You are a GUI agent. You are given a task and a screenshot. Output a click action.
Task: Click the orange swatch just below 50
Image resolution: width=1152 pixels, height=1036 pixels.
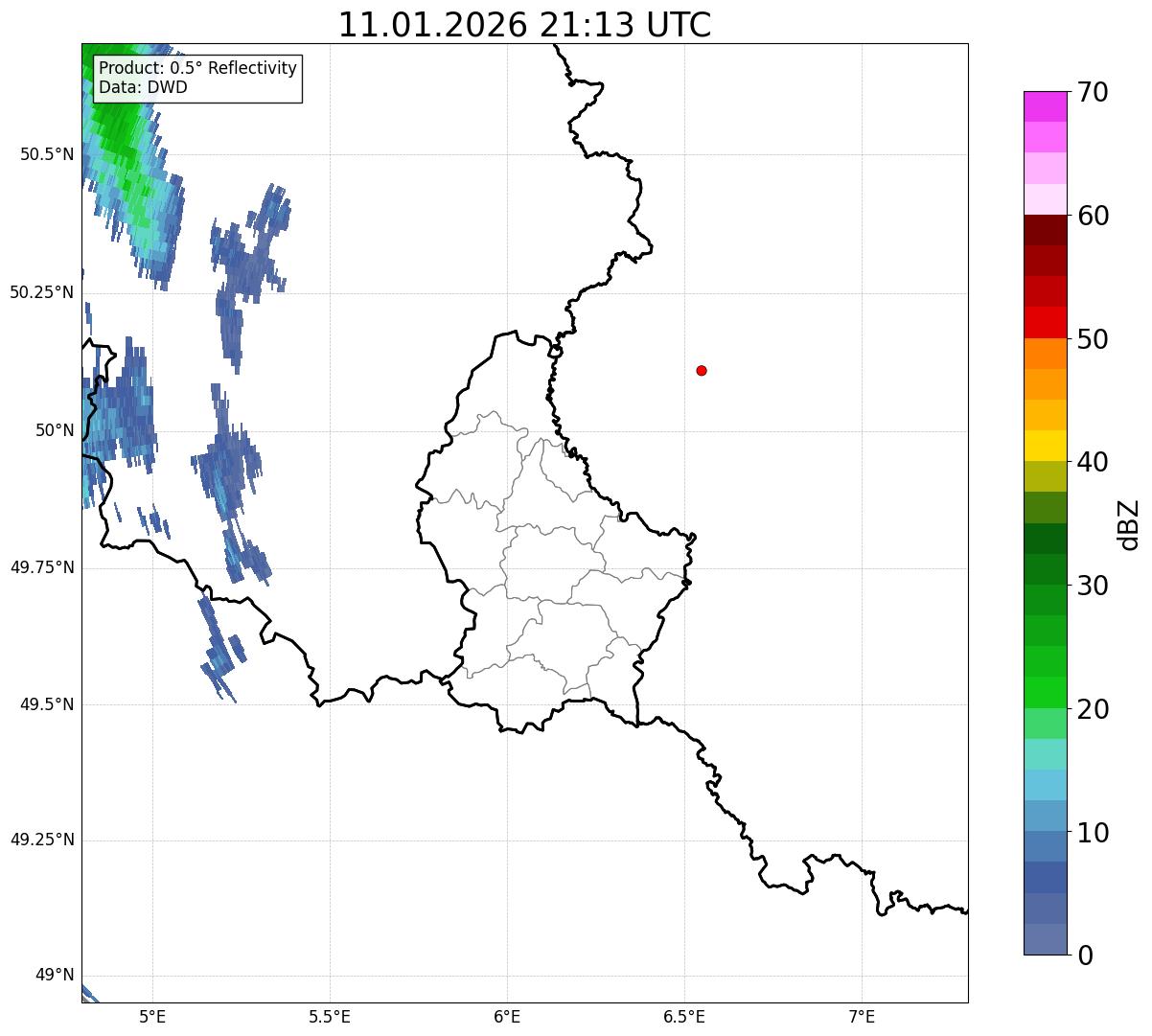(x=1045, y=354)
